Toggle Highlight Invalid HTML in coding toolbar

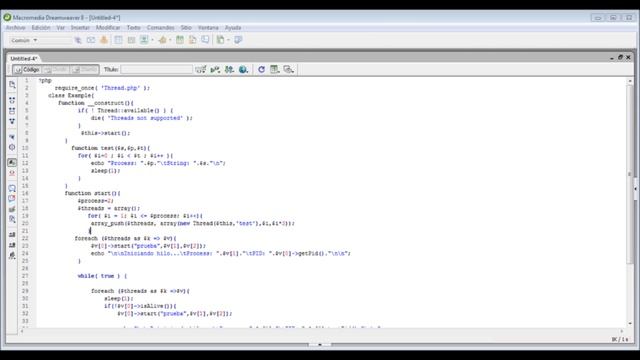[12, 173]
